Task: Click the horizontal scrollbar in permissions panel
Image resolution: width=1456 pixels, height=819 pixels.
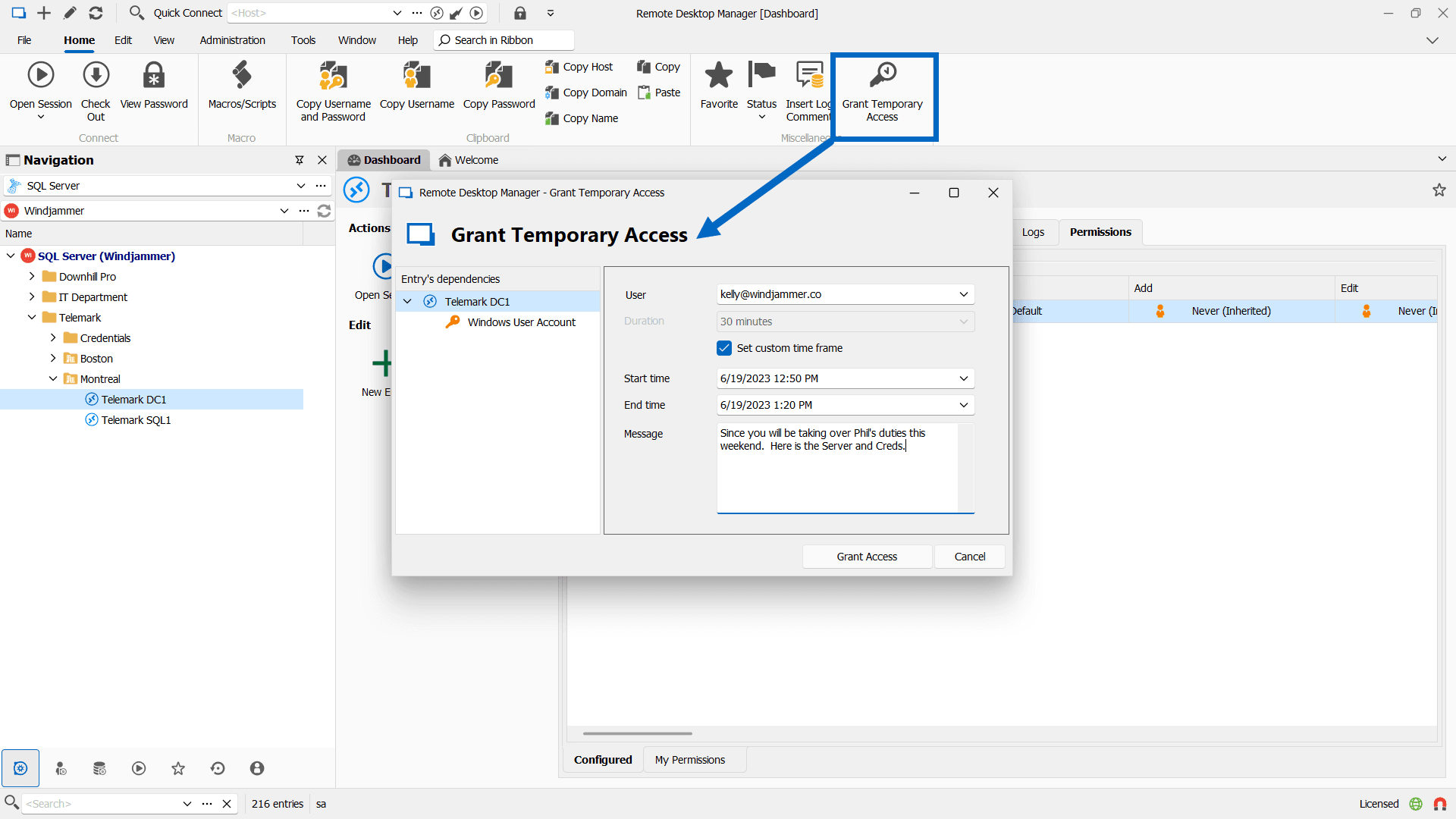Action: [x=637, y=733]
